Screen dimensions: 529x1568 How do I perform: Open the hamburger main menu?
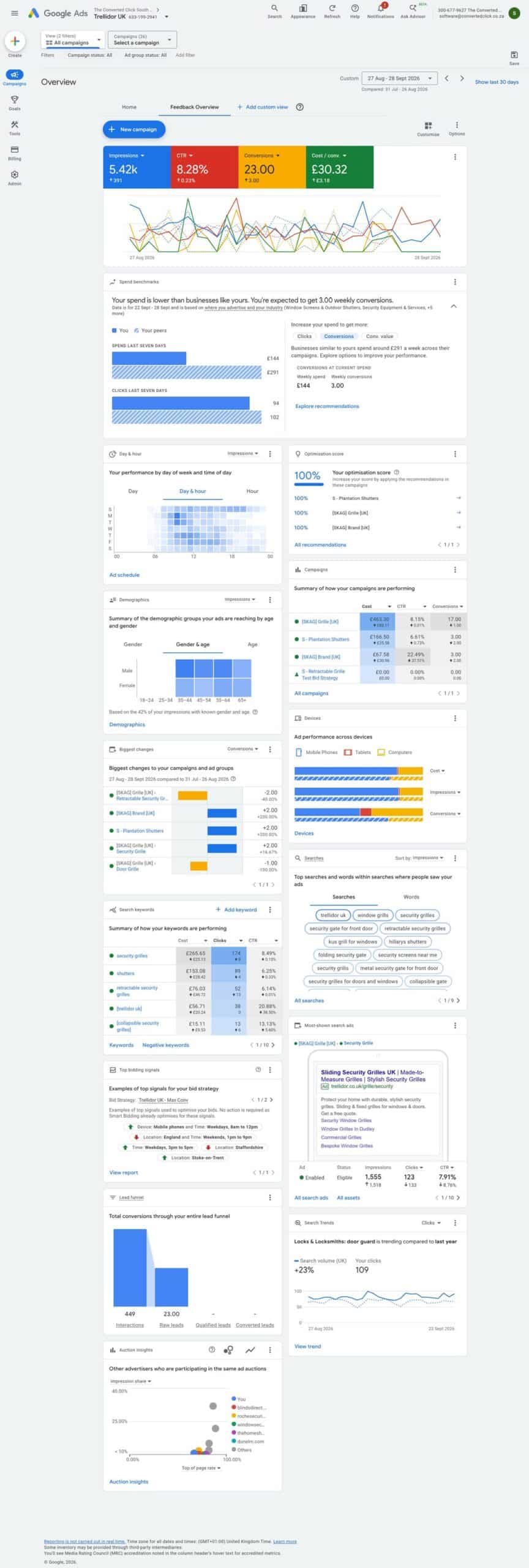coord(15,13)
